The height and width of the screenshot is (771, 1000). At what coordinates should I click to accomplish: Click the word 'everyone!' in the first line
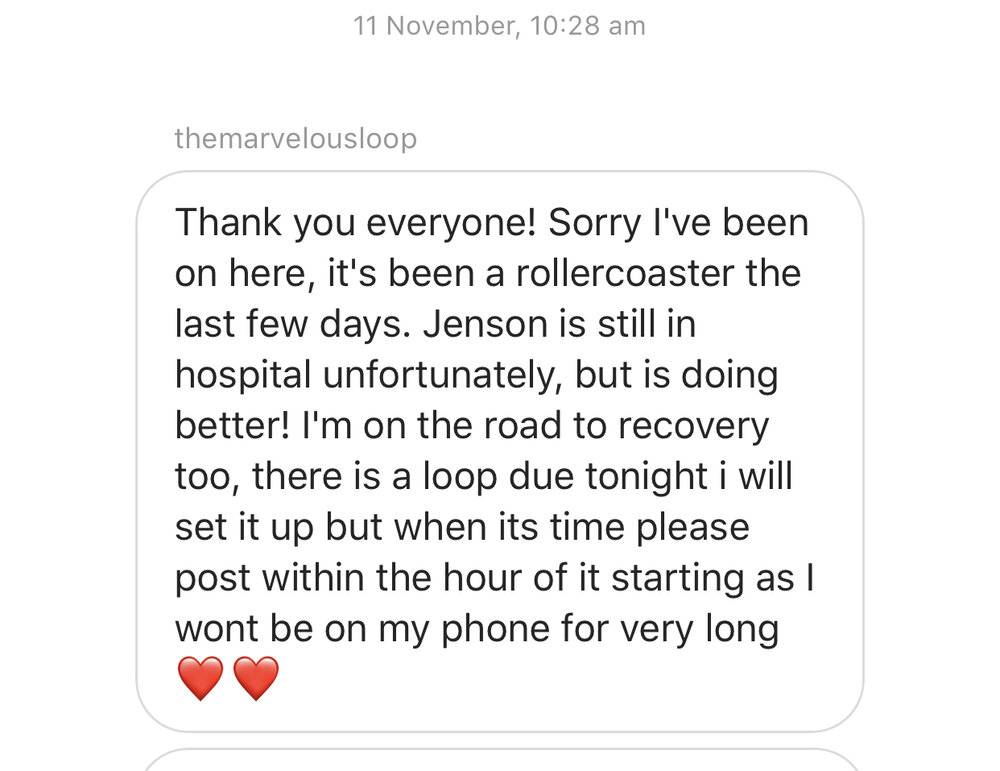tap(452, 224)
